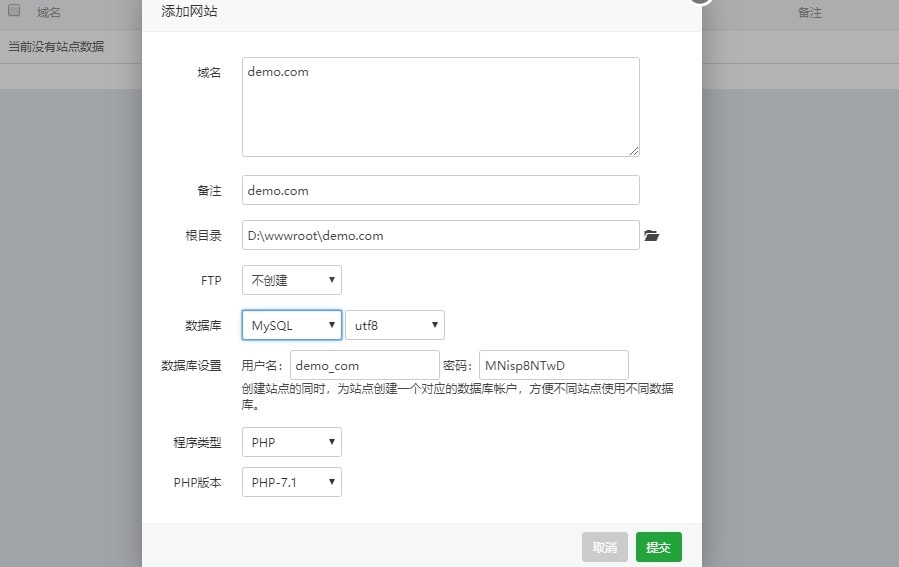Image resolution: width=899 pixels, height=567 pixels.
Task: Click the database 用户名 field demo_com
Action: [x=364, y=365]
